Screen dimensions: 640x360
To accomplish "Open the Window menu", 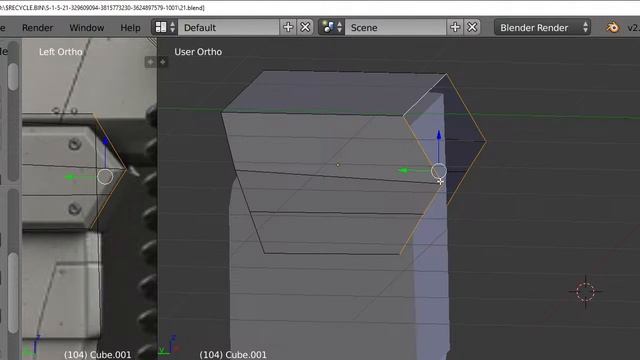I will [87, 28].
